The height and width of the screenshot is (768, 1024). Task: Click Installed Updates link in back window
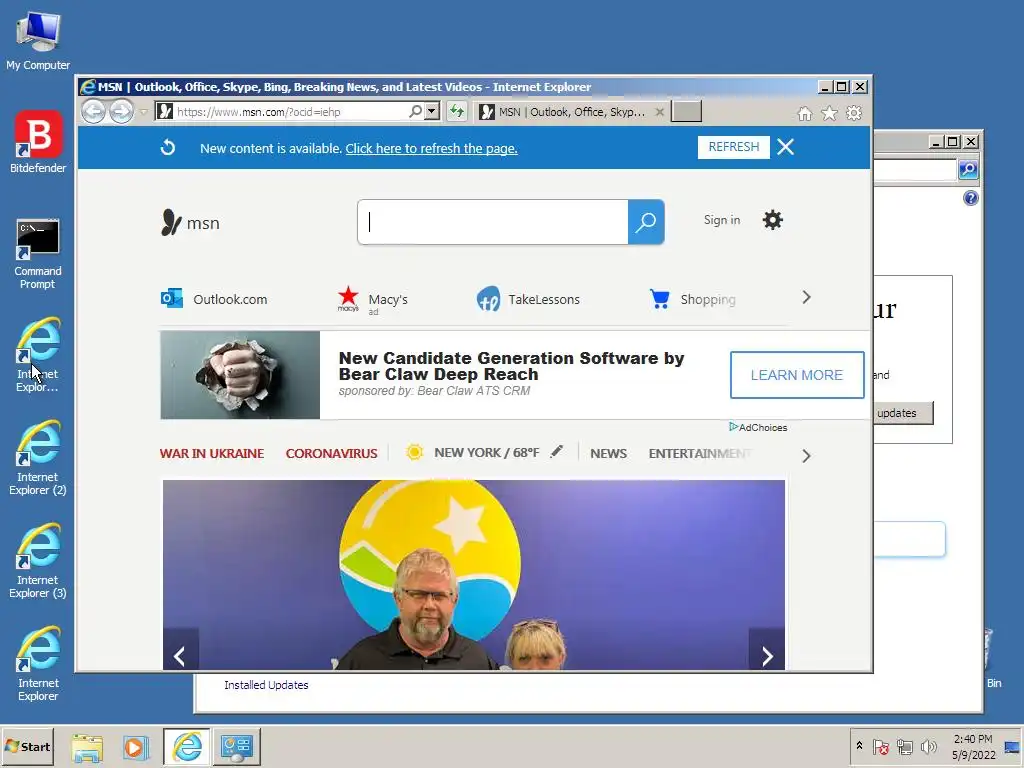click(266, 685)
